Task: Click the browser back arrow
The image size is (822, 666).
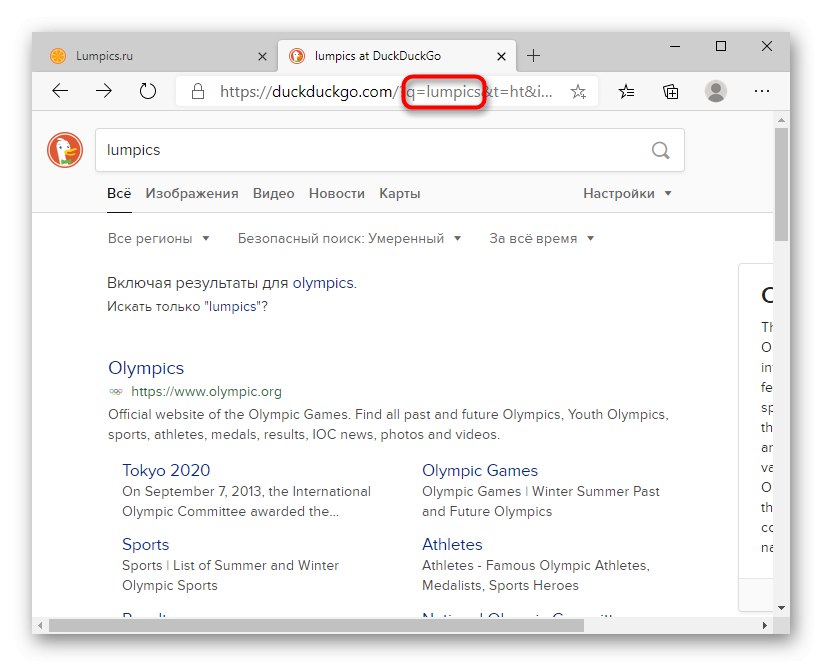Action: [x=61, y=91]
